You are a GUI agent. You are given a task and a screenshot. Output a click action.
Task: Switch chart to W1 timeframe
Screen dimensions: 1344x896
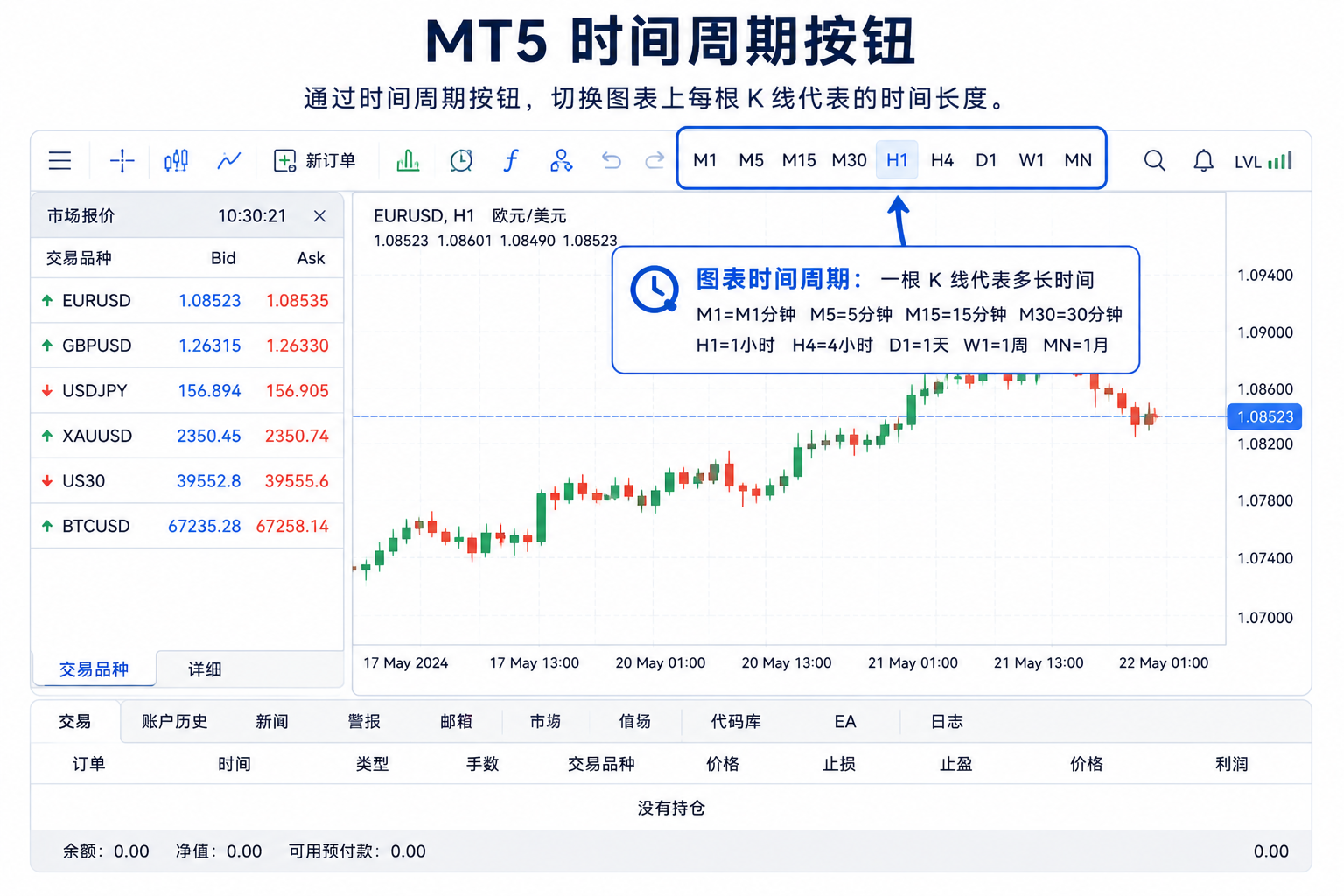pos(1032,160)
